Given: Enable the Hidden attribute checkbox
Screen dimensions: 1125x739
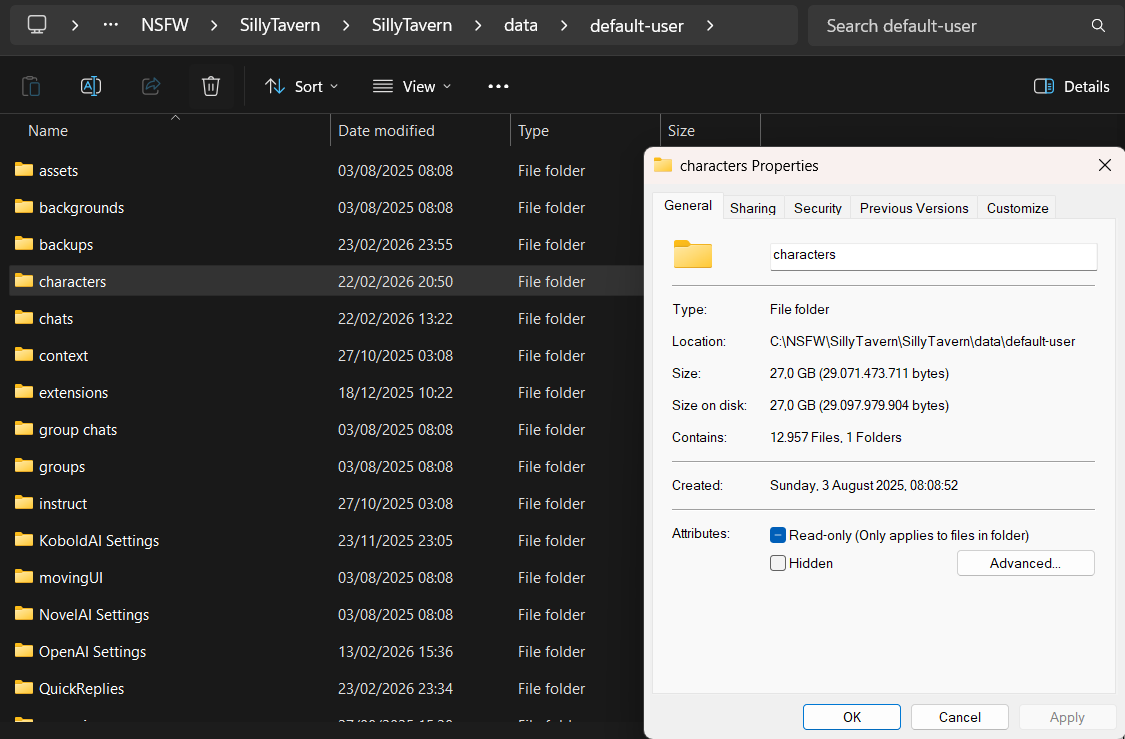Looking at the screenshot, I should pos(778,563).
